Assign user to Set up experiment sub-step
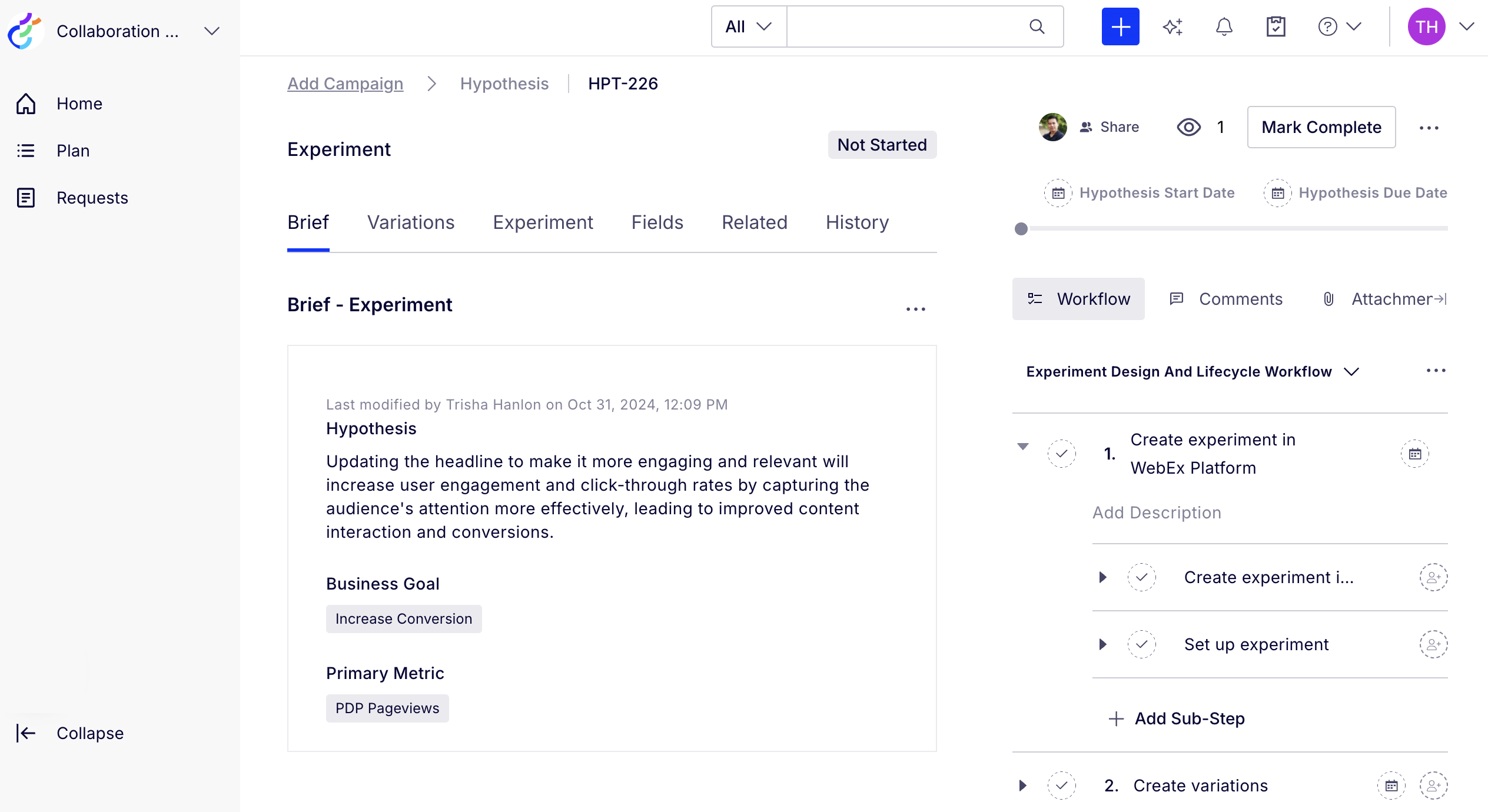 pos(1433,644)
